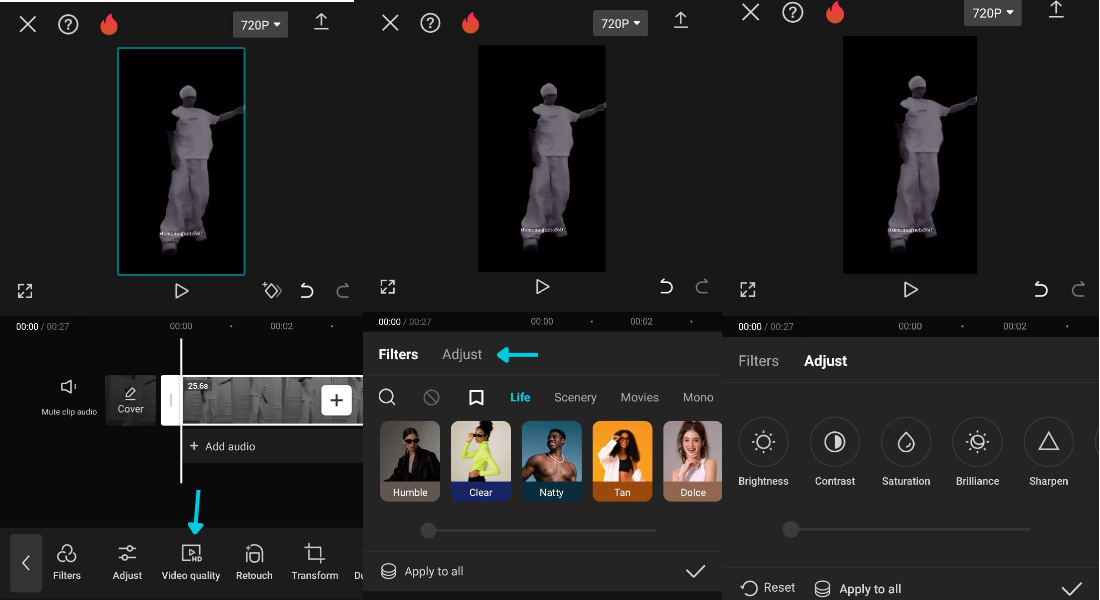Tap the flame icon in left screen
This screenshot has height=600, width=1100.
click(109, 25)
